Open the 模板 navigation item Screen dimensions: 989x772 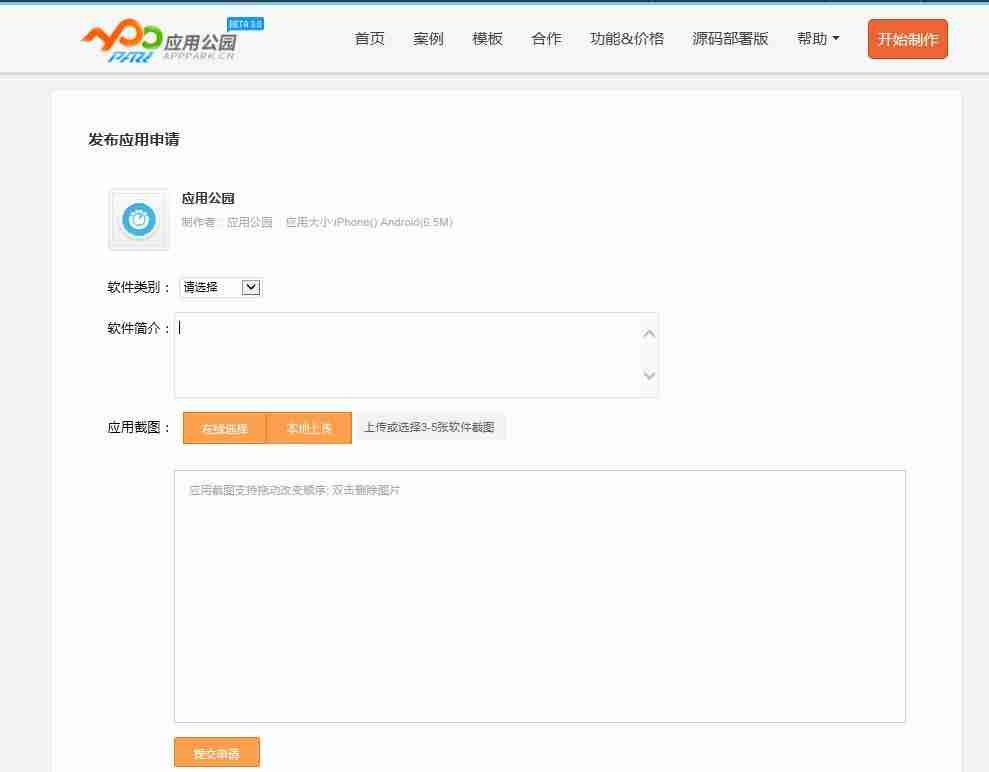click(487, 39)
